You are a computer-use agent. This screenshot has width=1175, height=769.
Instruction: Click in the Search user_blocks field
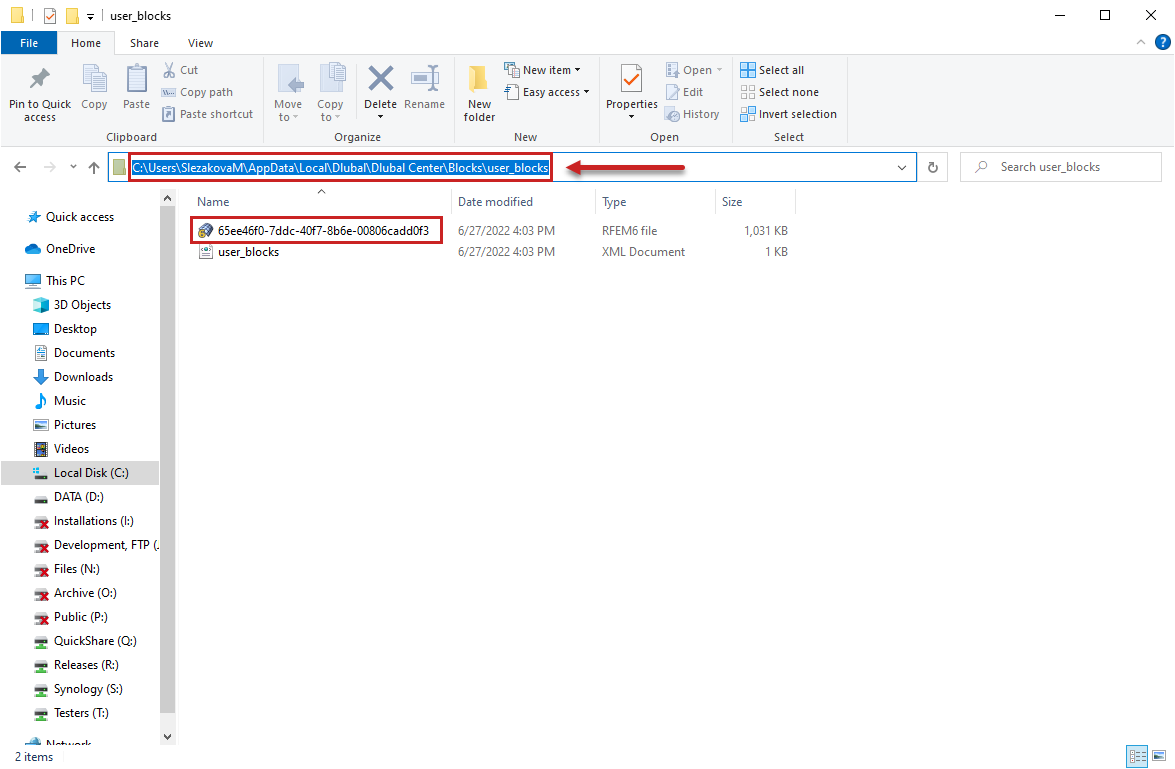tap(1060, 166)
